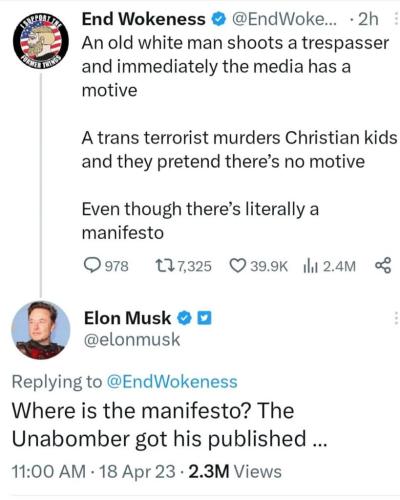Open three-dot menu on End Wokeness tweet
400x500 pixels.
coord(396,19)
